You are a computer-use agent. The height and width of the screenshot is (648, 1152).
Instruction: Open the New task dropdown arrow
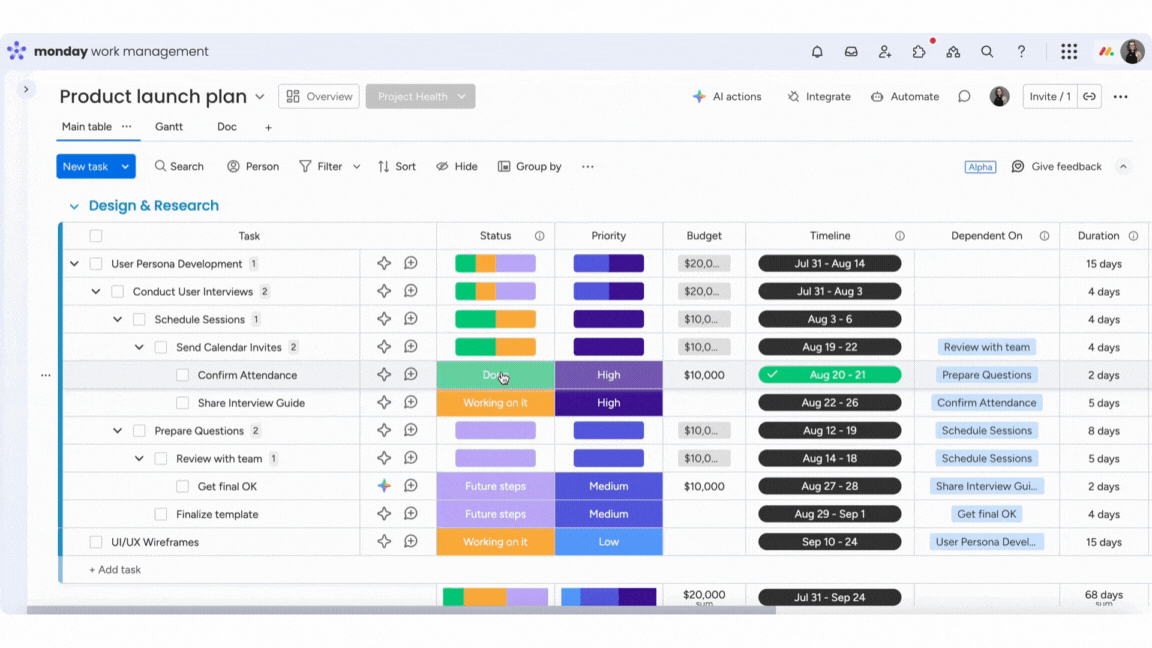coord(125,167)
